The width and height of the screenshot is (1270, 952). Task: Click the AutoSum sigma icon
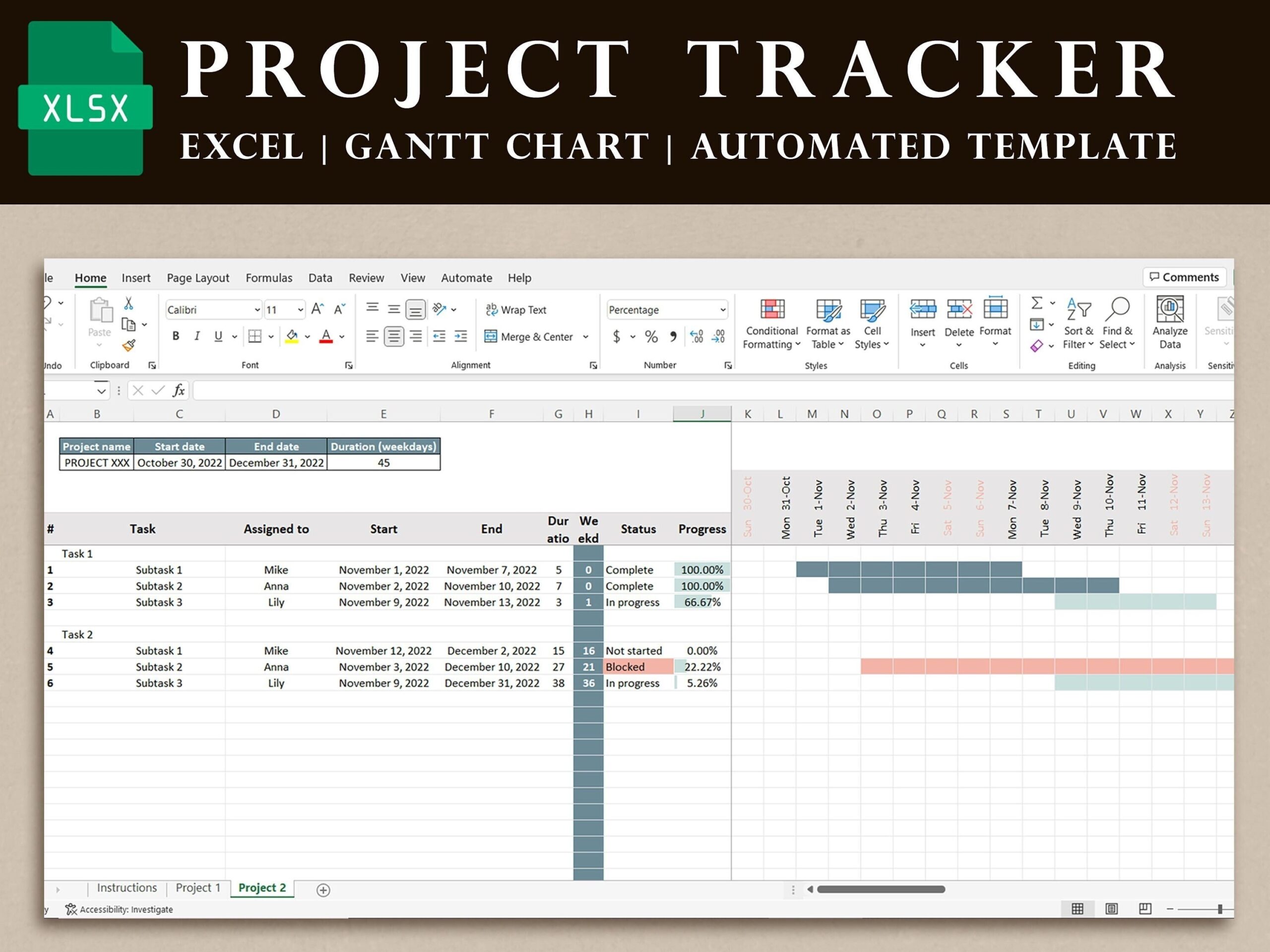click(1037, 303)
